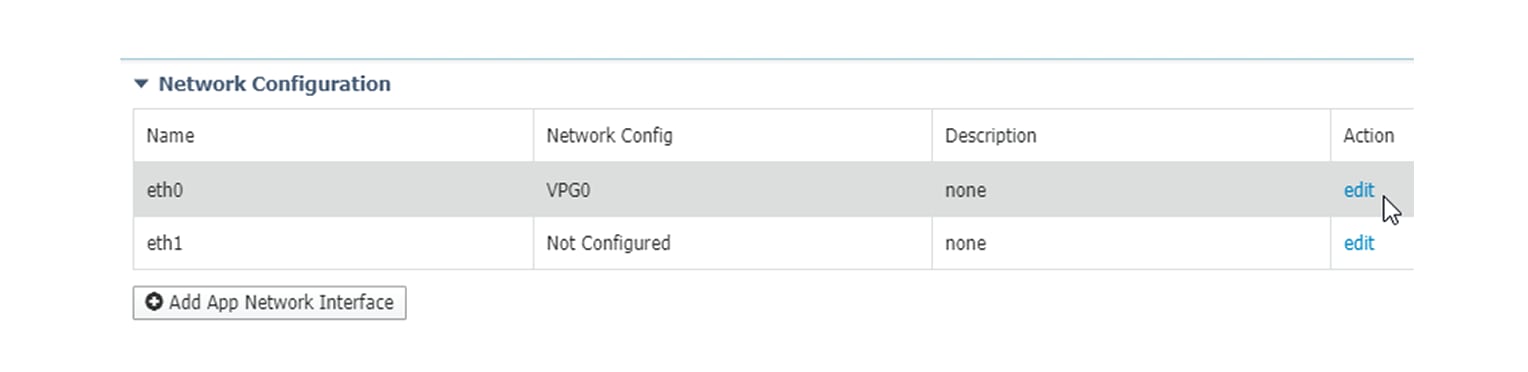Screen dimensions: 1528x372
Task: Click the Add App Network Interface button
Action: click(269, 302)
